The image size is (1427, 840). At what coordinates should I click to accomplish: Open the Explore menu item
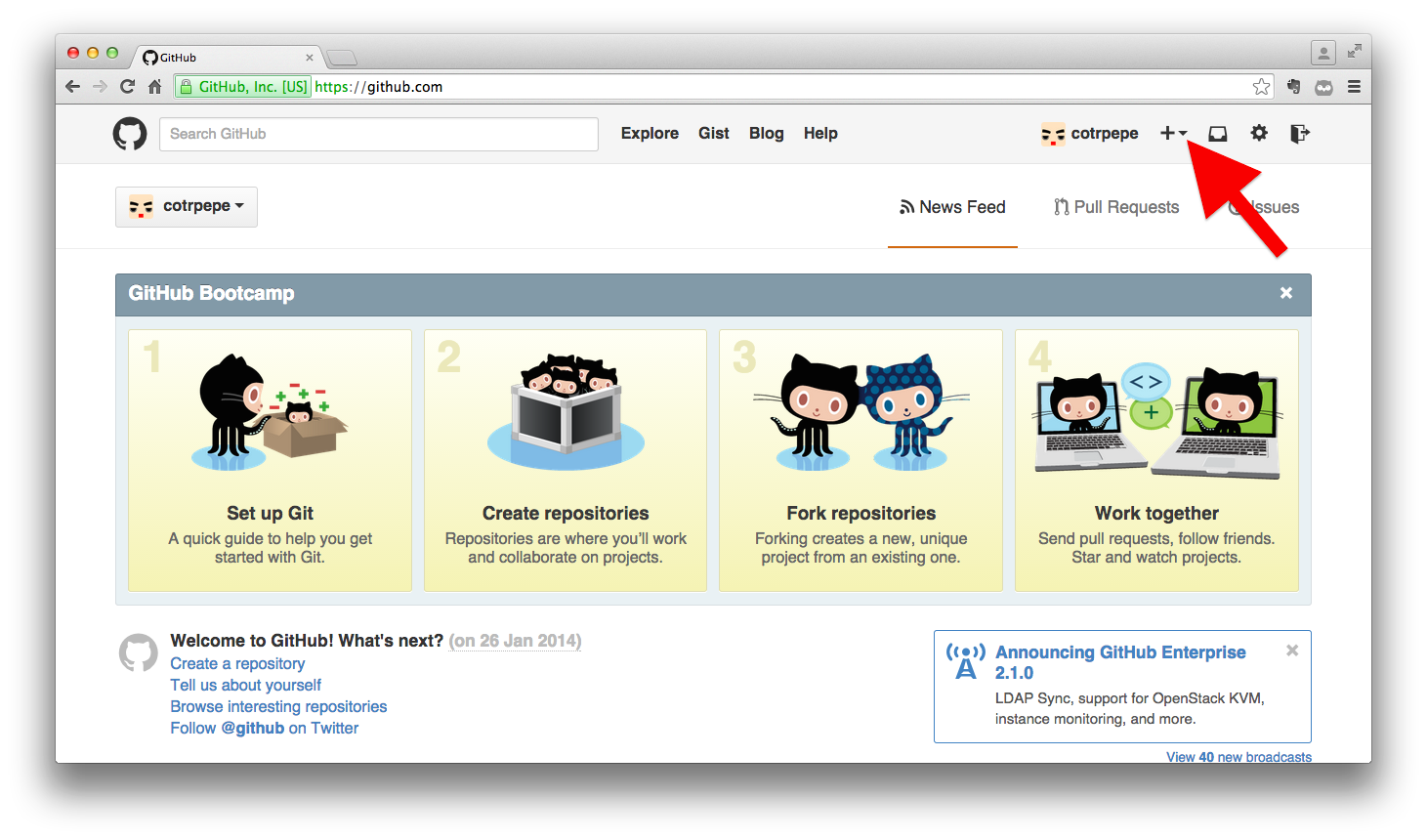coord(649,133)
